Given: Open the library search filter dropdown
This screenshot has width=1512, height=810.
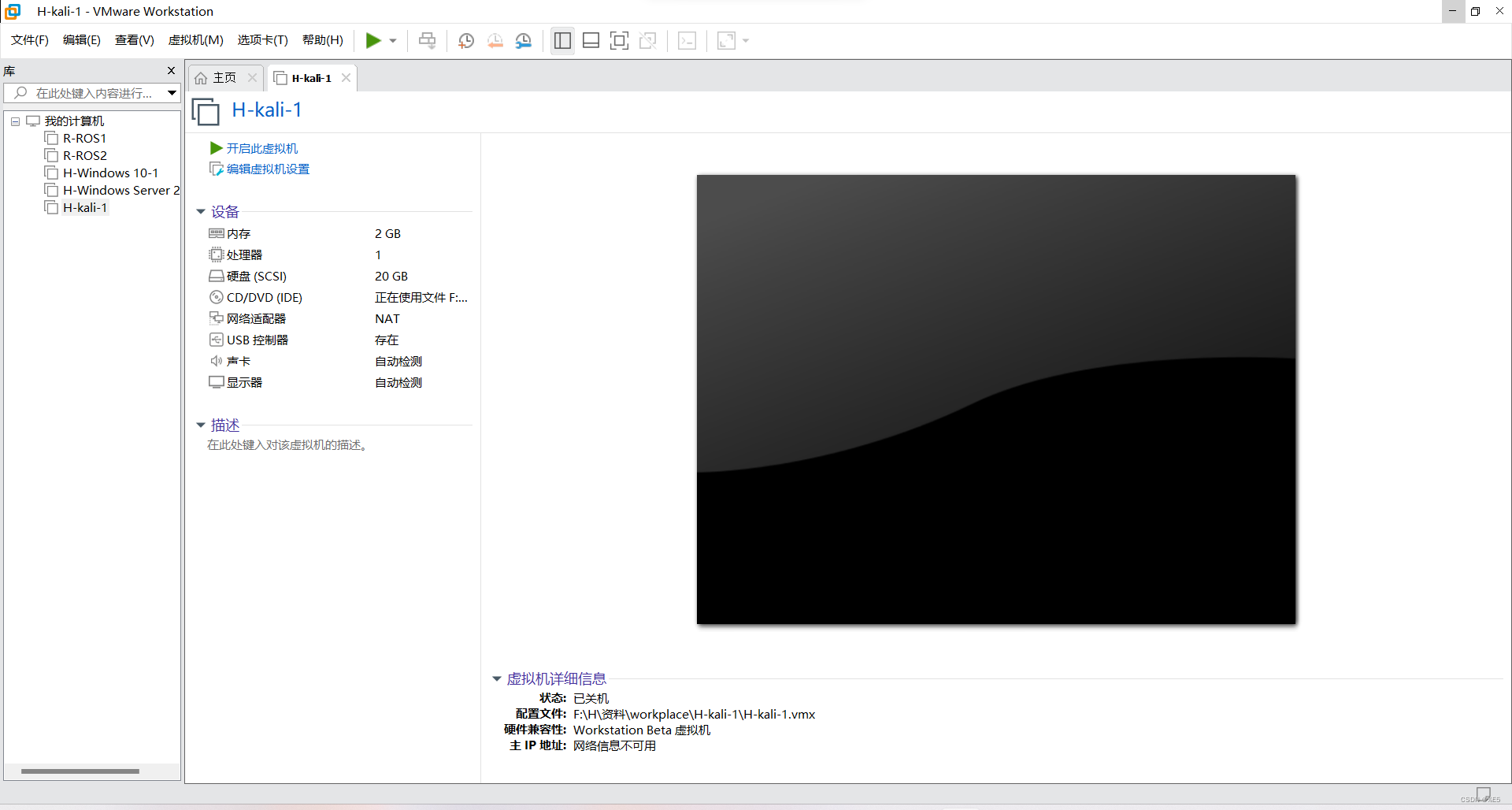Looking at the screenshot, I should [x=172, y=93].
